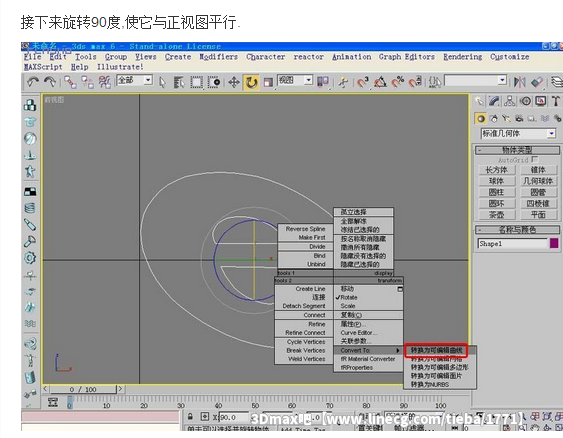This screenshot has height=438, width=563.
Task: Click the Select and Manipulate icon
Action: point(343,82)
